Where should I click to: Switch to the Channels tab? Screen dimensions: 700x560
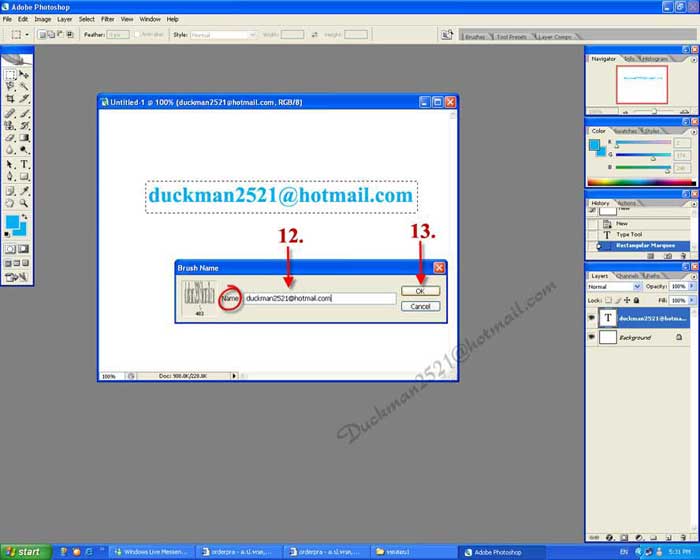[627, 276]
